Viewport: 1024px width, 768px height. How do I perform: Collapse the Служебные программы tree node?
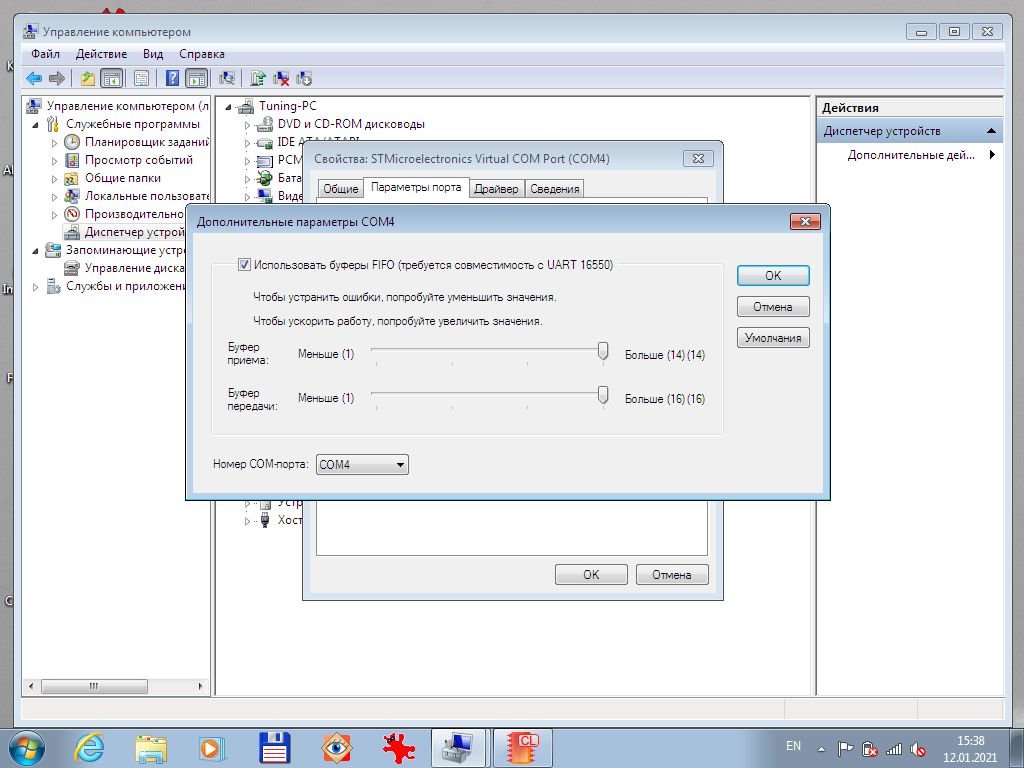coord(37,125)
